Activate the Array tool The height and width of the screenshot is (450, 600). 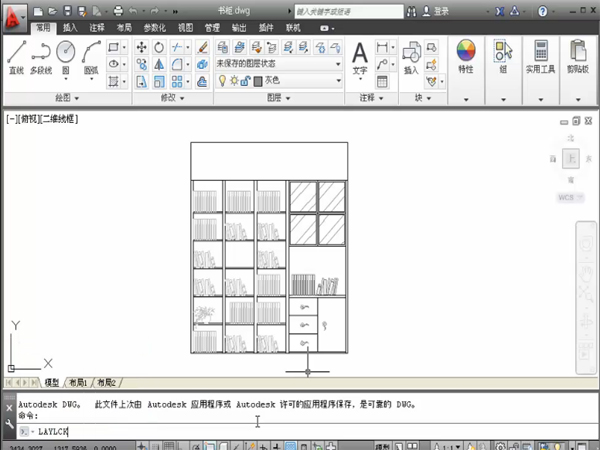tap(177, 82)
